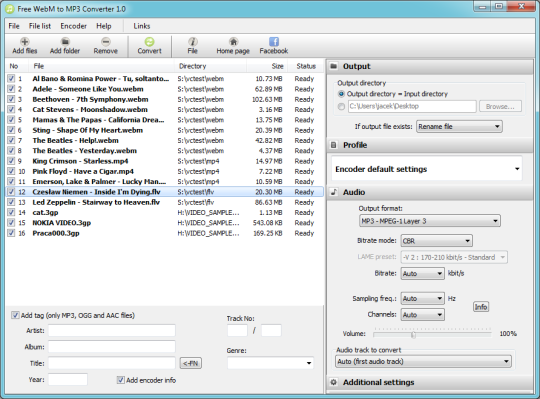
Task: Collapse the Profile section header
Action: click(429, 145)
